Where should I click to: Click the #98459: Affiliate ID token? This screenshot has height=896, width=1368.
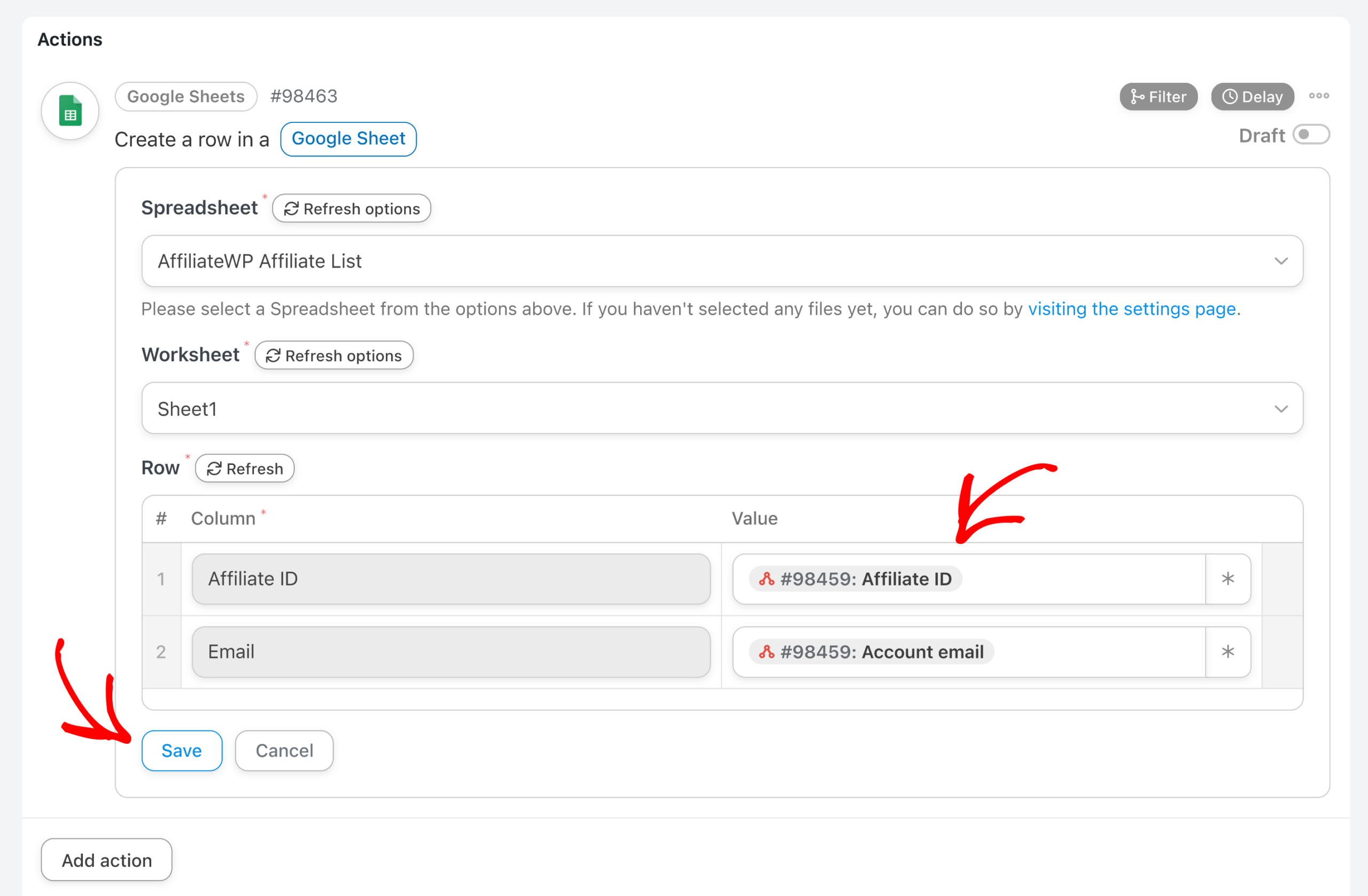(856, 579)
